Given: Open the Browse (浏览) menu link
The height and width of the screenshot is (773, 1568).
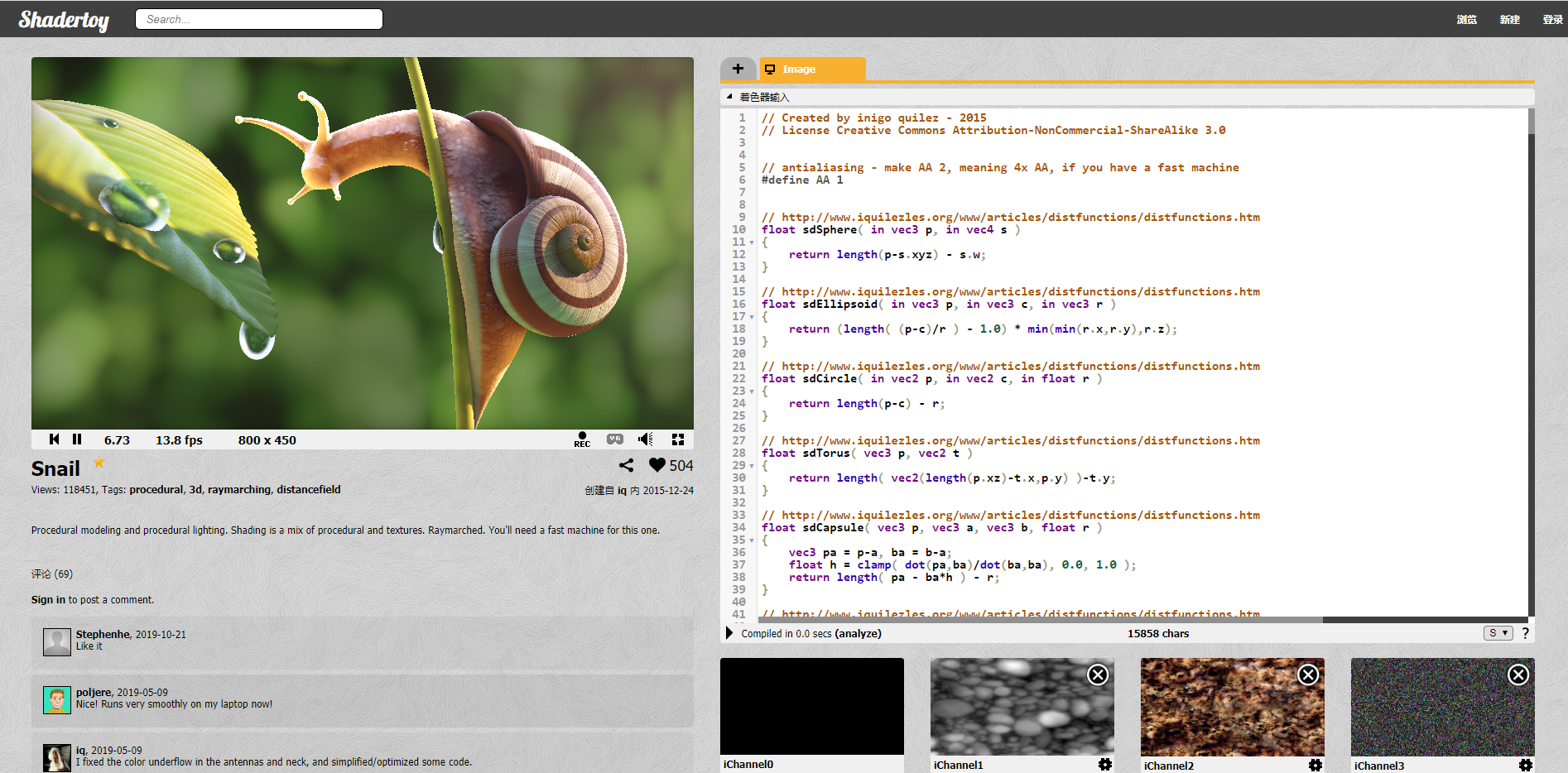Looking at the screenshot, I should click(x=1466, y=20).
